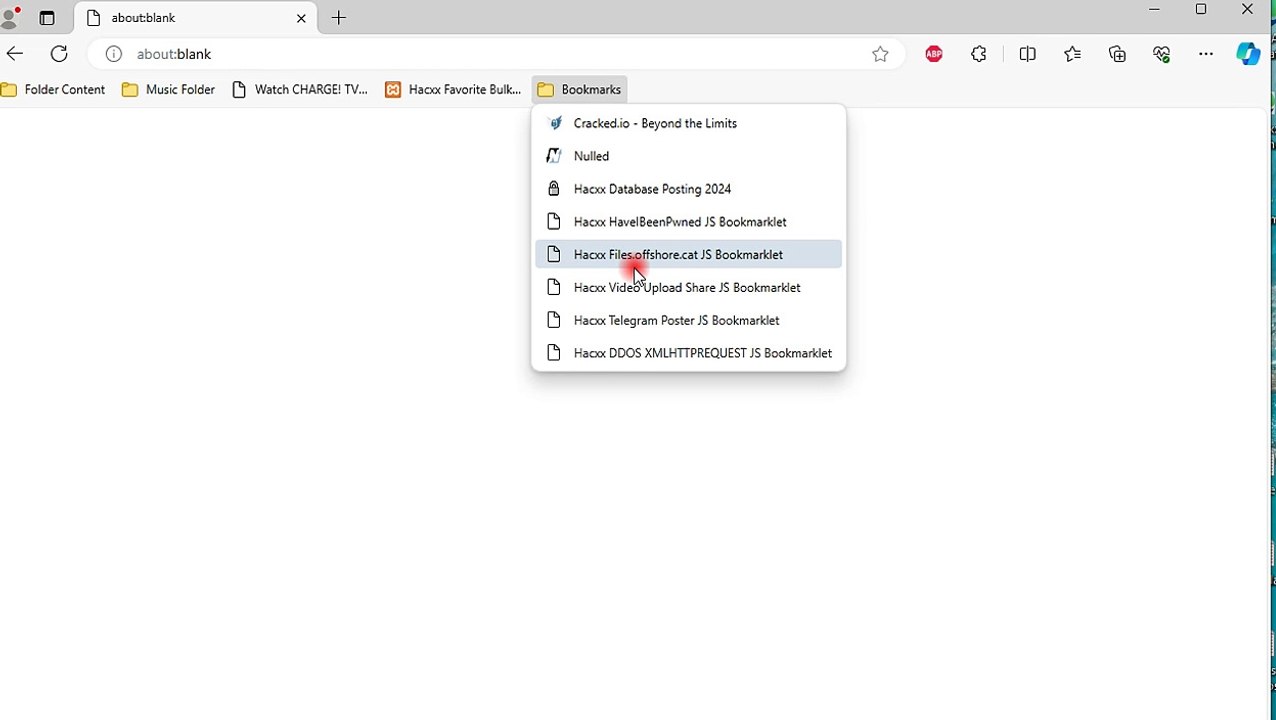Select Hacxx Video Upload Share JS Bookmarklet
1276x720 pixels.
[689, 288]
